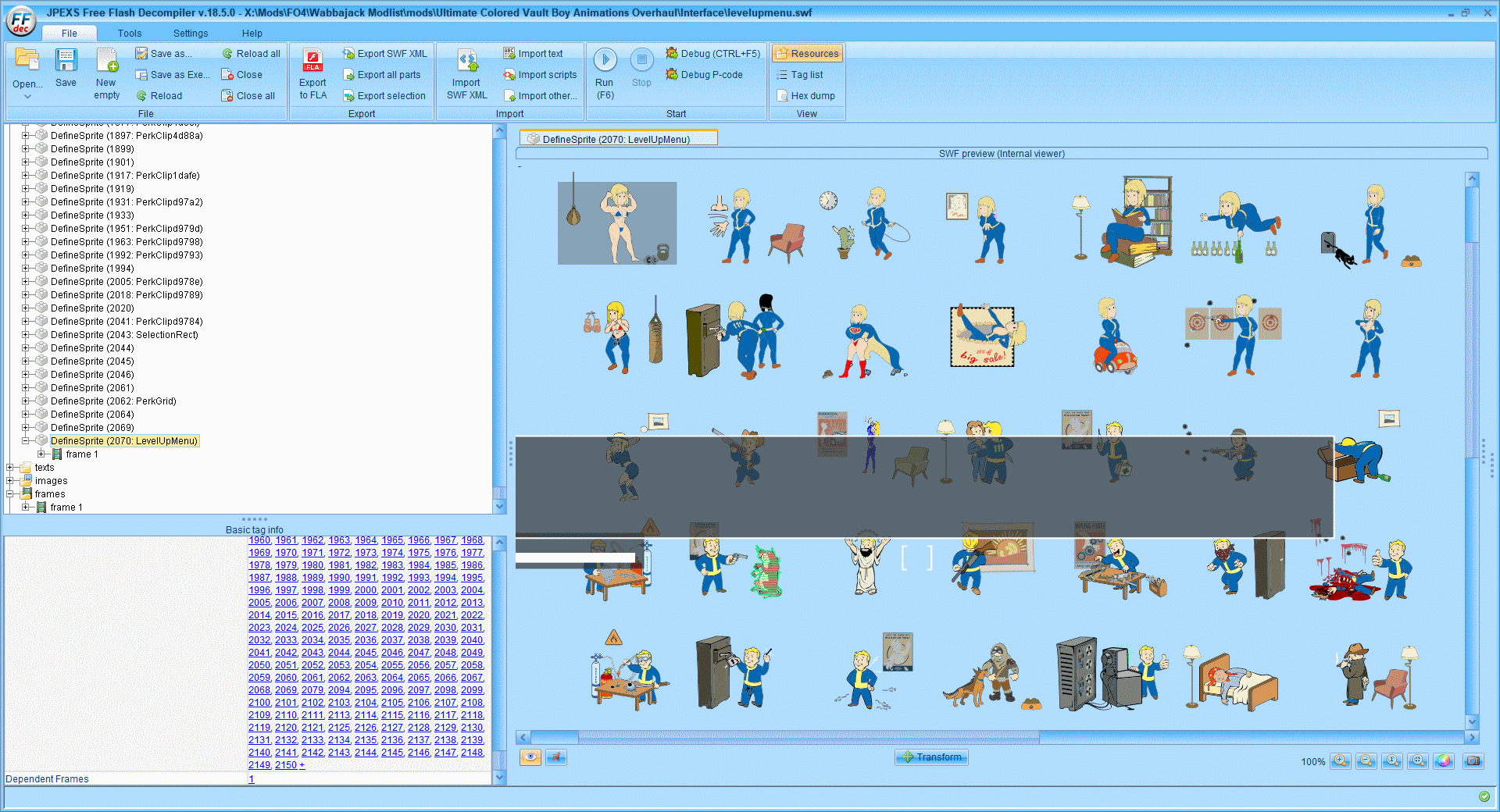Click Import scripts

click(x=540, y=75)
